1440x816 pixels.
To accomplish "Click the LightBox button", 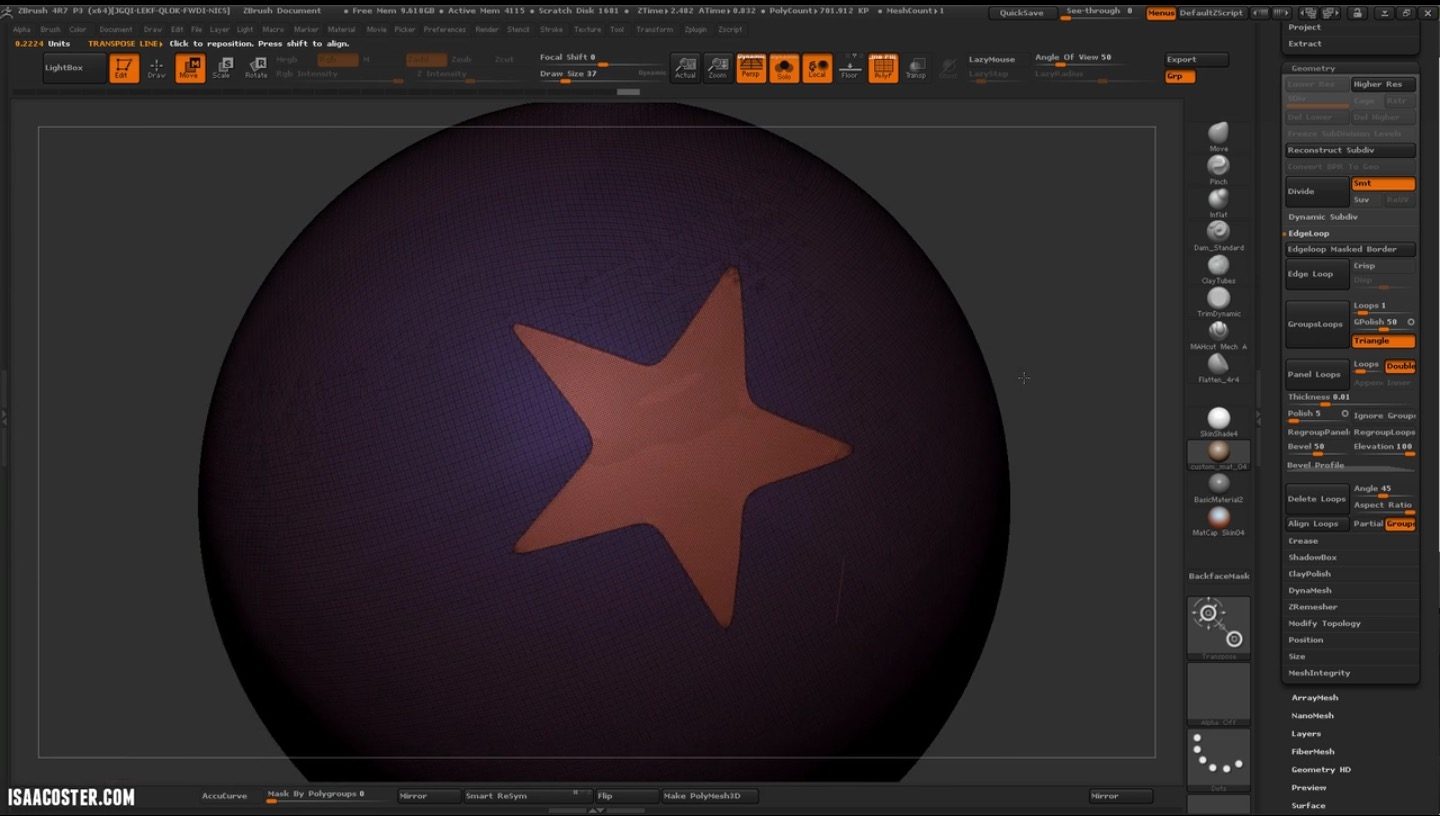I will click(x=74, y=68).
